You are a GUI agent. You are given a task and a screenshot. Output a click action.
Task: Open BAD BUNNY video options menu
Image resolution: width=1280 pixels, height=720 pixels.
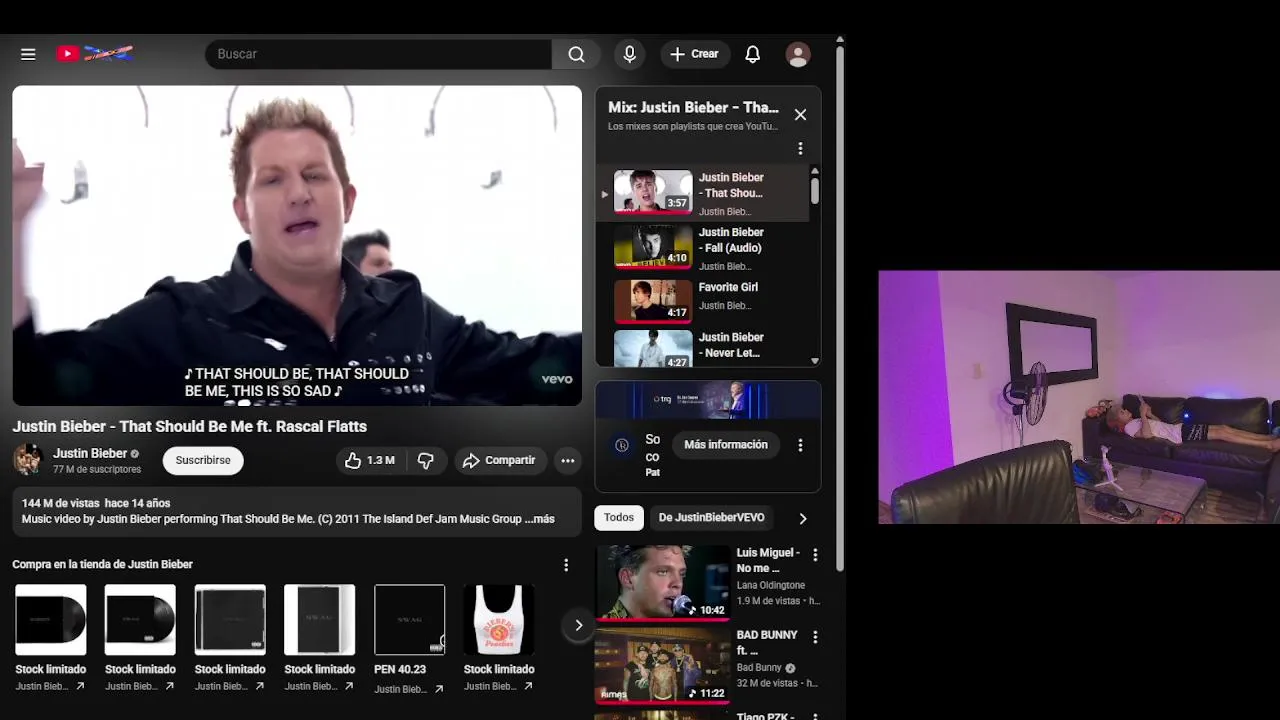tap(815, 637)
